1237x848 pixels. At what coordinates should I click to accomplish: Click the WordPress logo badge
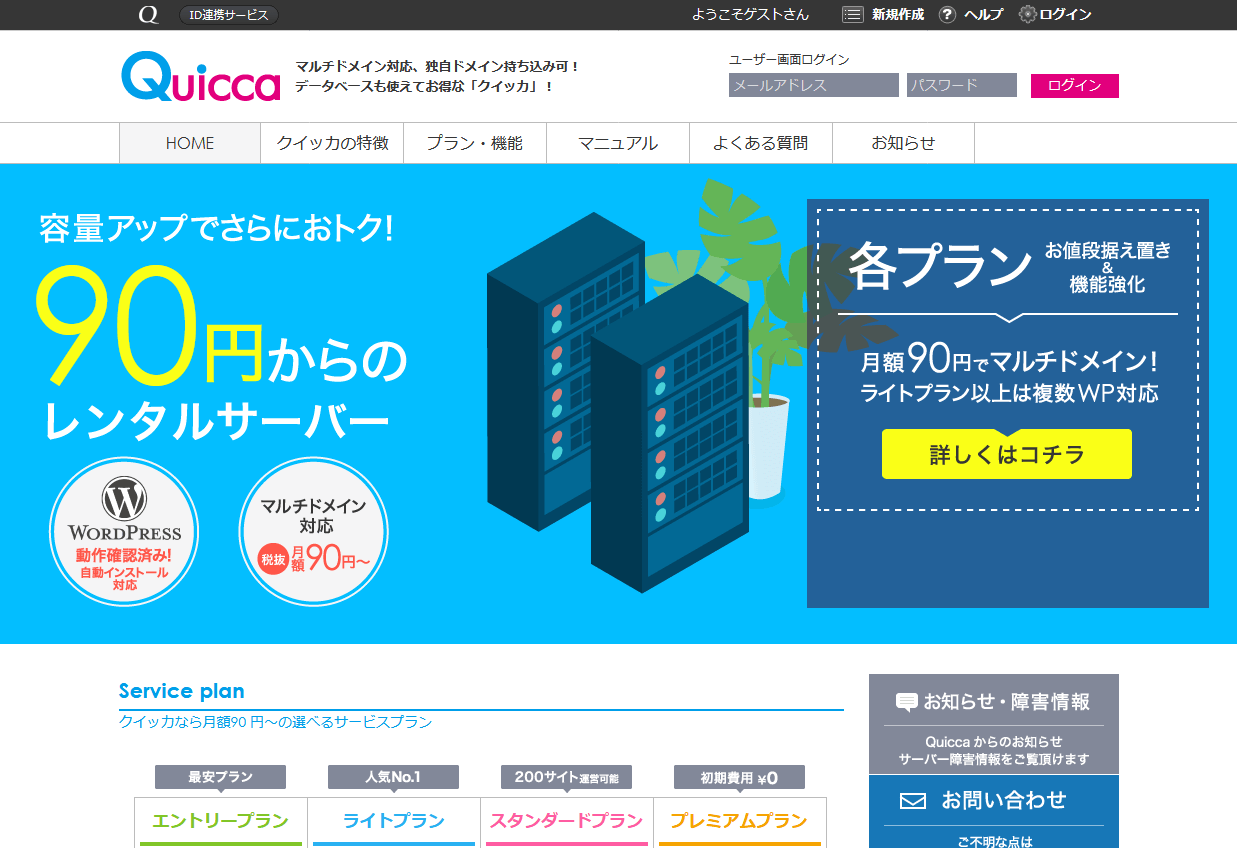124,531
